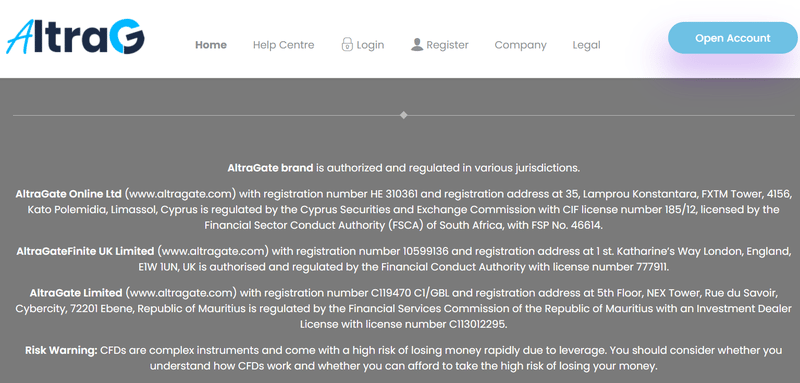The width and height of the screenshot is (800, 383).
Task: Click the diamond marker on the divider line
Action: (404, 115)
